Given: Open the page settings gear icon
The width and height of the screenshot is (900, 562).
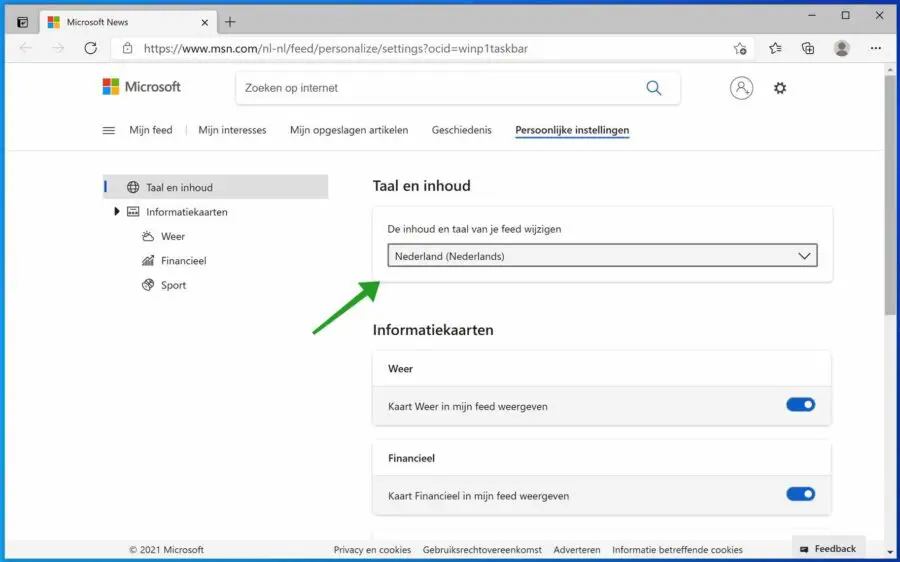Looking at the screenshot, I should click(x=779, y=88).
